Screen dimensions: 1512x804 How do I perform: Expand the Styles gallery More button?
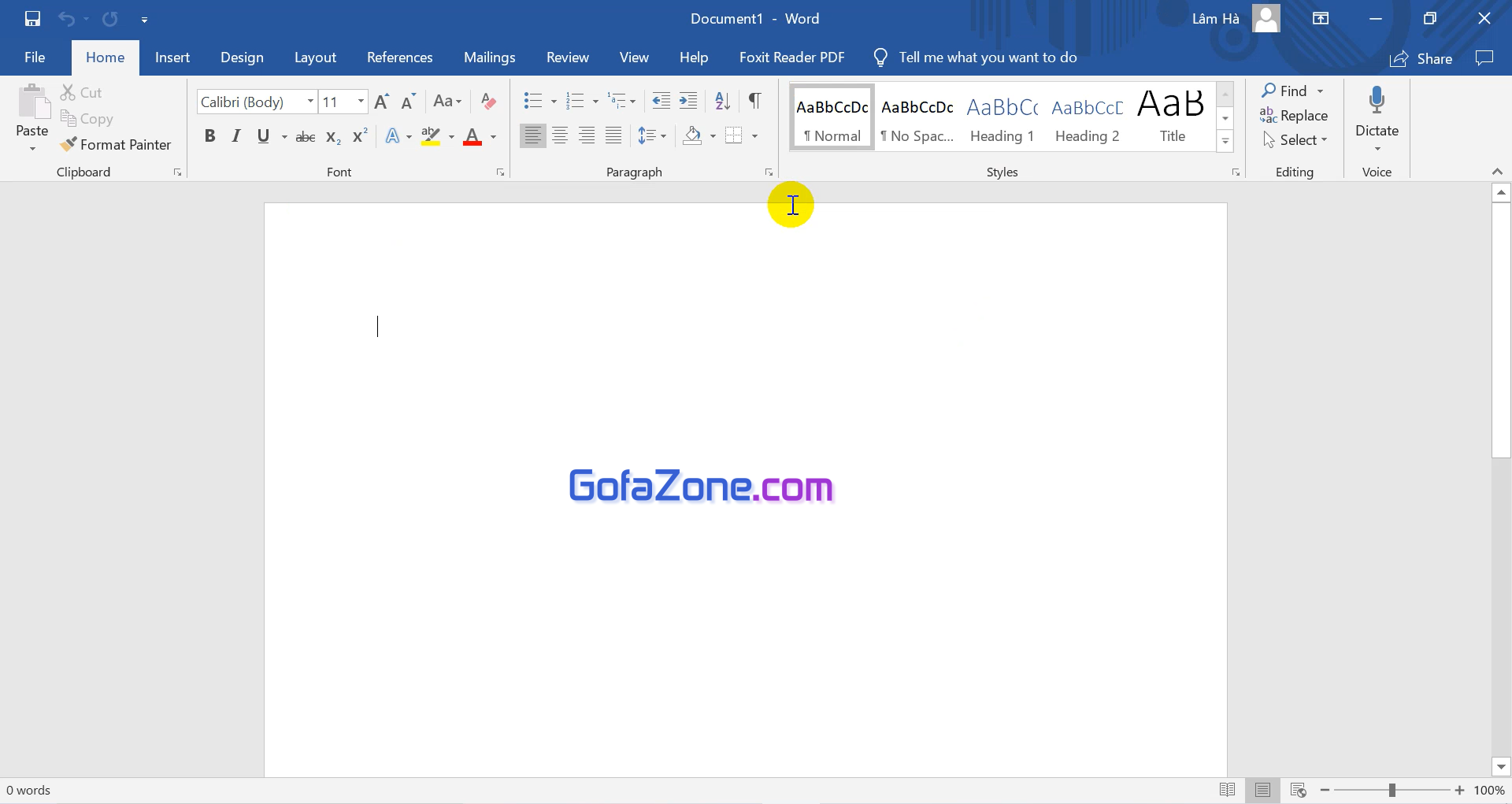point(1225,142)
